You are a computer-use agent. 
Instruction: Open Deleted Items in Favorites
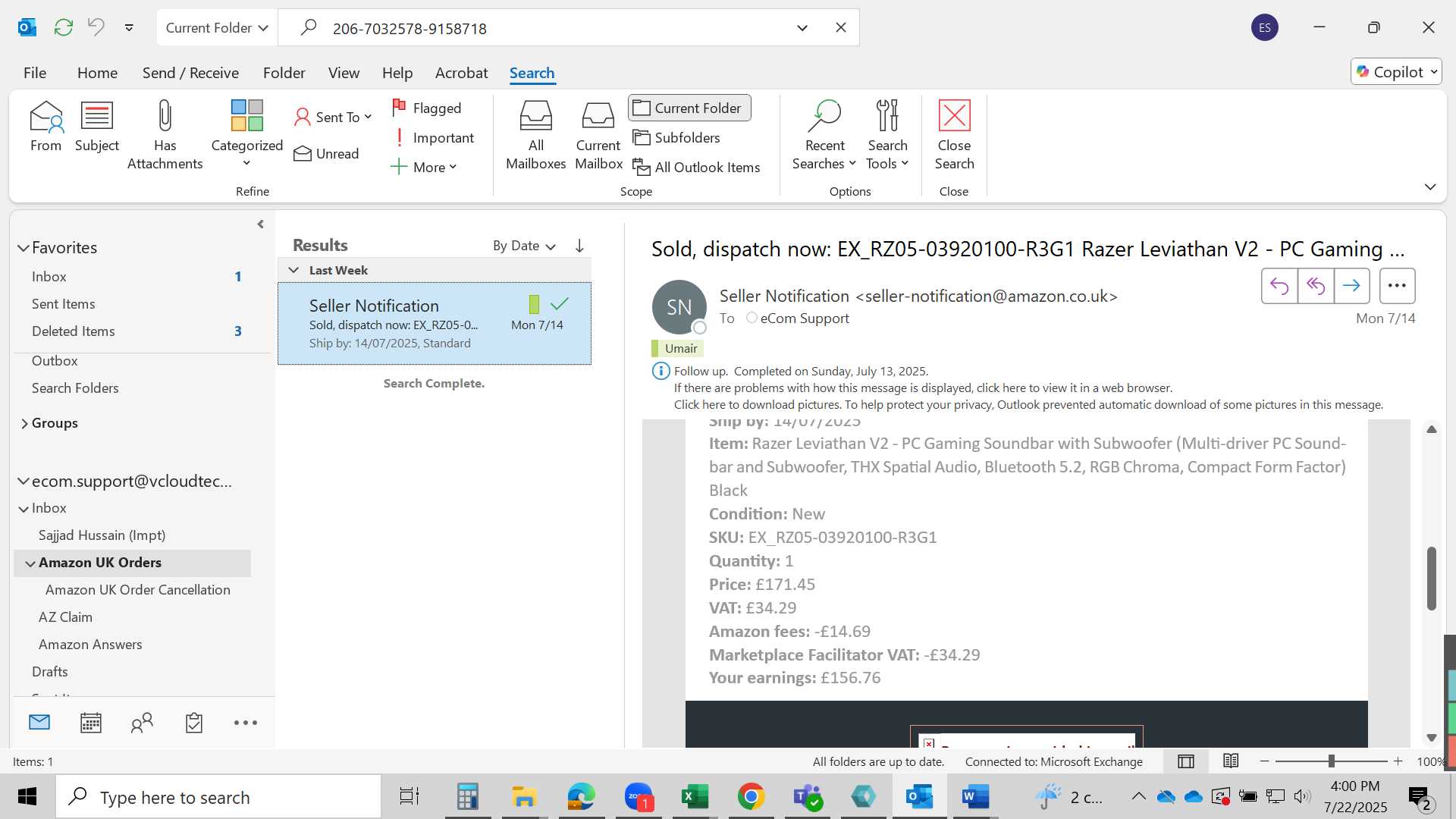pos(74,331)
